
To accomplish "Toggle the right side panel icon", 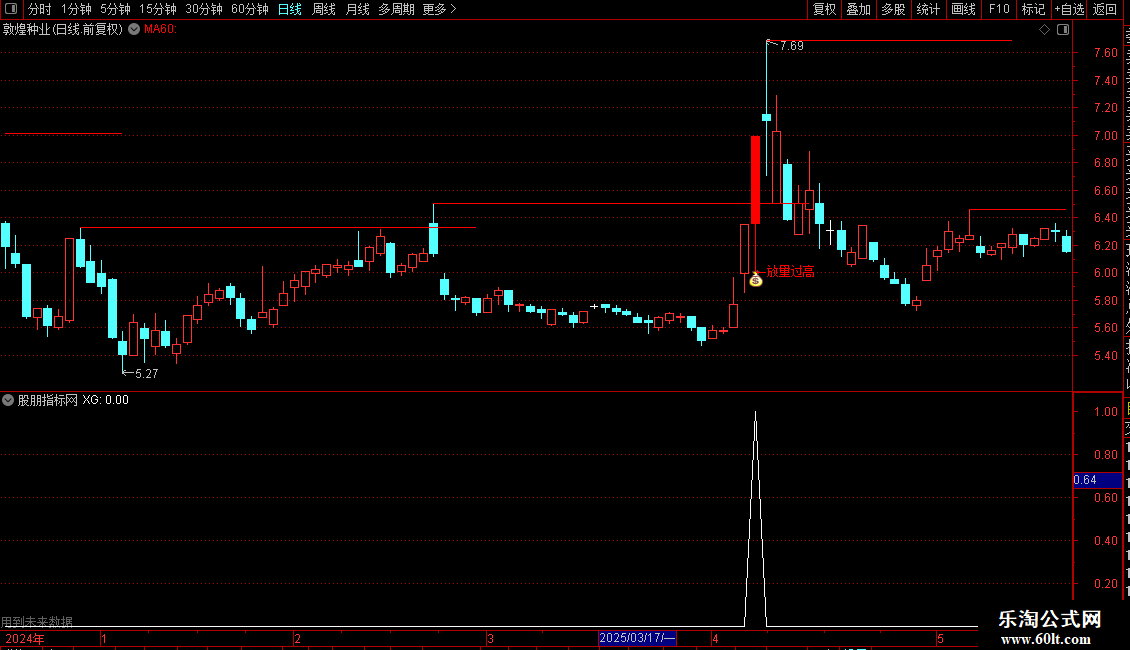I will click(x=1063, y=30).
